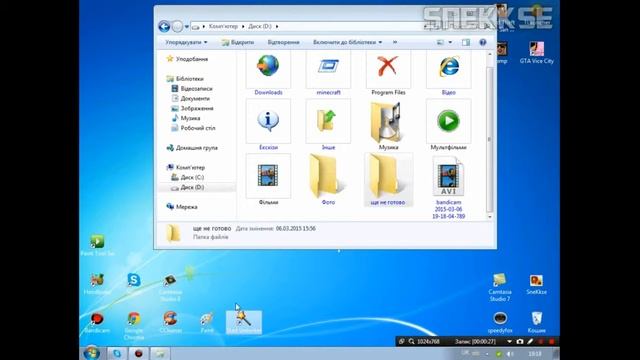Screen dimensions: 640x360
Task: Open Відеозаписи library in sidebar
Action: pyautogui.click(x=192, y=89)
